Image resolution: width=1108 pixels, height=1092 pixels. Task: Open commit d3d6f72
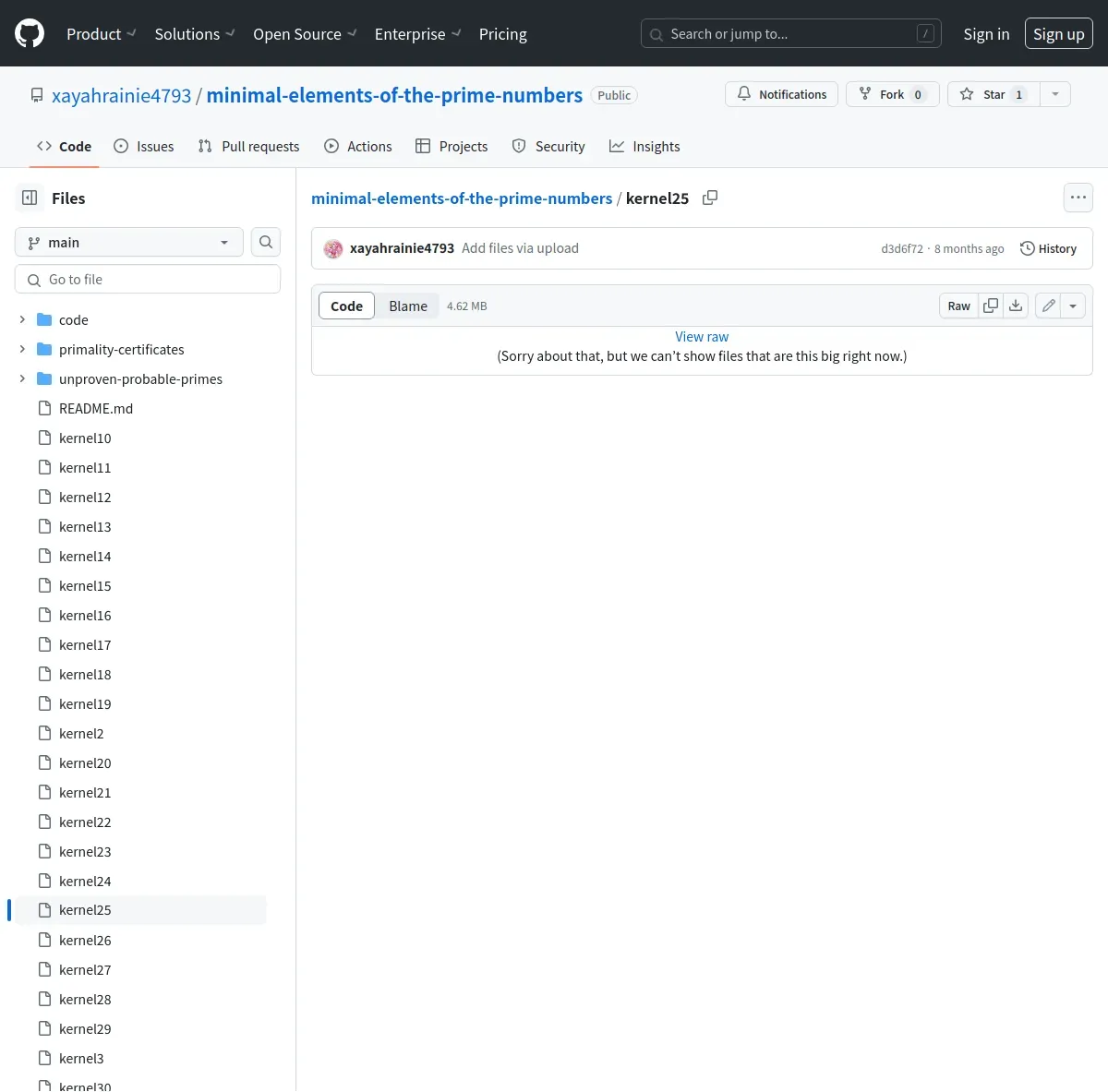click(902, 249)
